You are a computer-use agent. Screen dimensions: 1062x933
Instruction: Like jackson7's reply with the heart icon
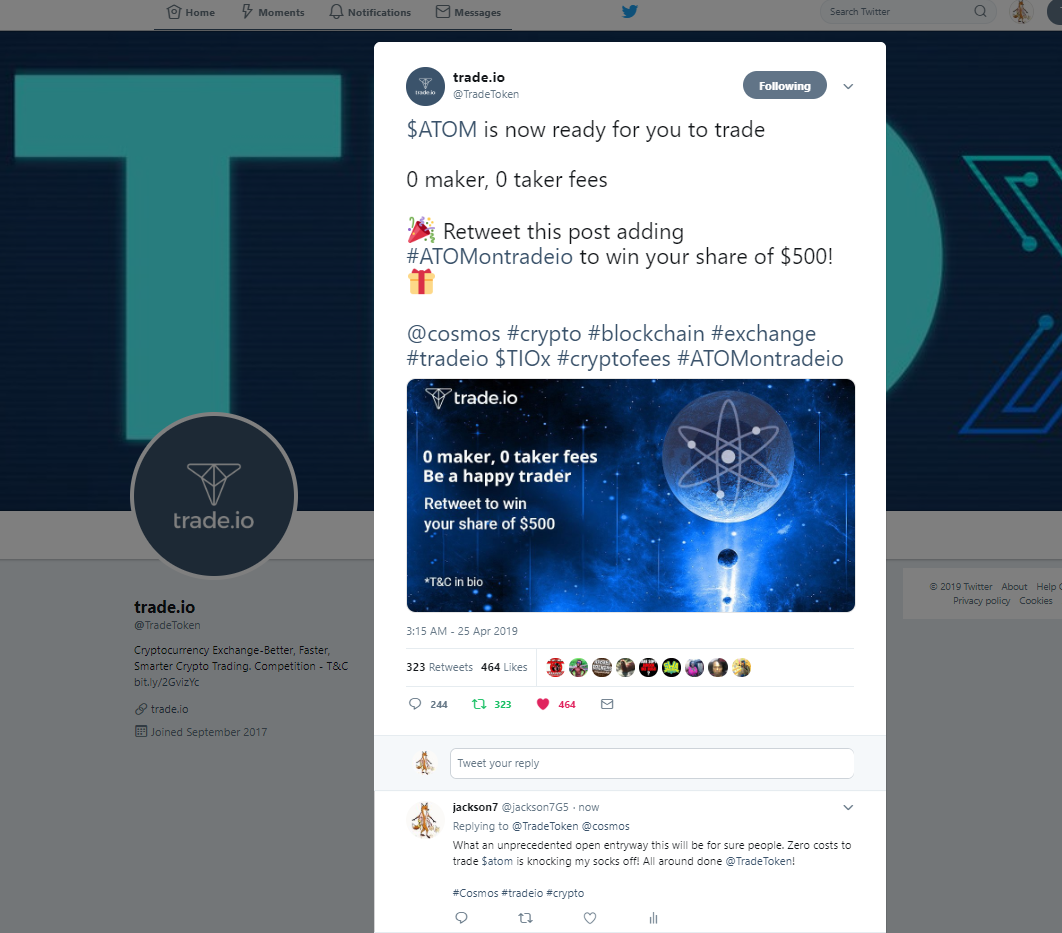tap(590, 918)
